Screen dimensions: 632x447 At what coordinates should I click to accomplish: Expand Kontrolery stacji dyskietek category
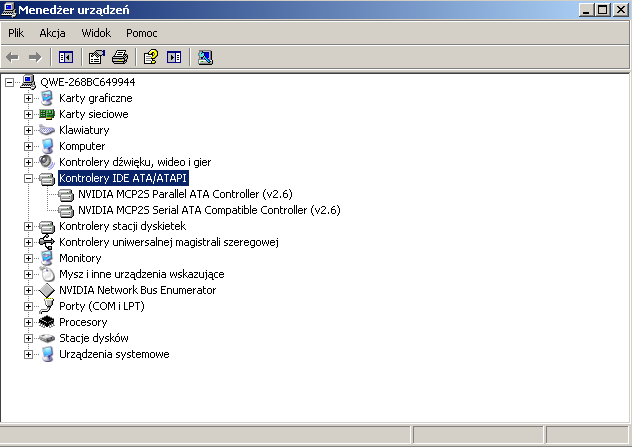tap(28, 226)
